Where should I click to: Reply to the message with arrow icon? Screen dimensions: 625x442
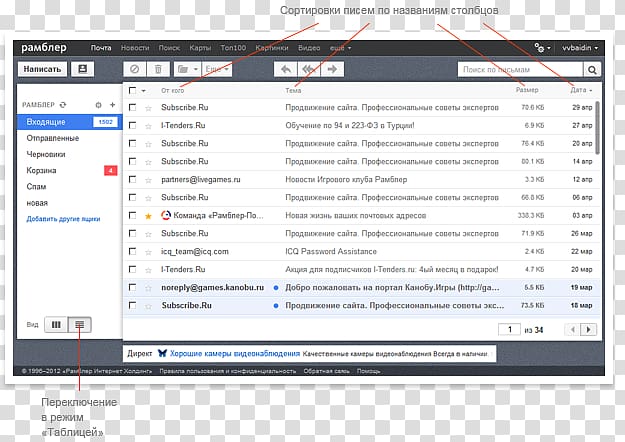[285, 69]
